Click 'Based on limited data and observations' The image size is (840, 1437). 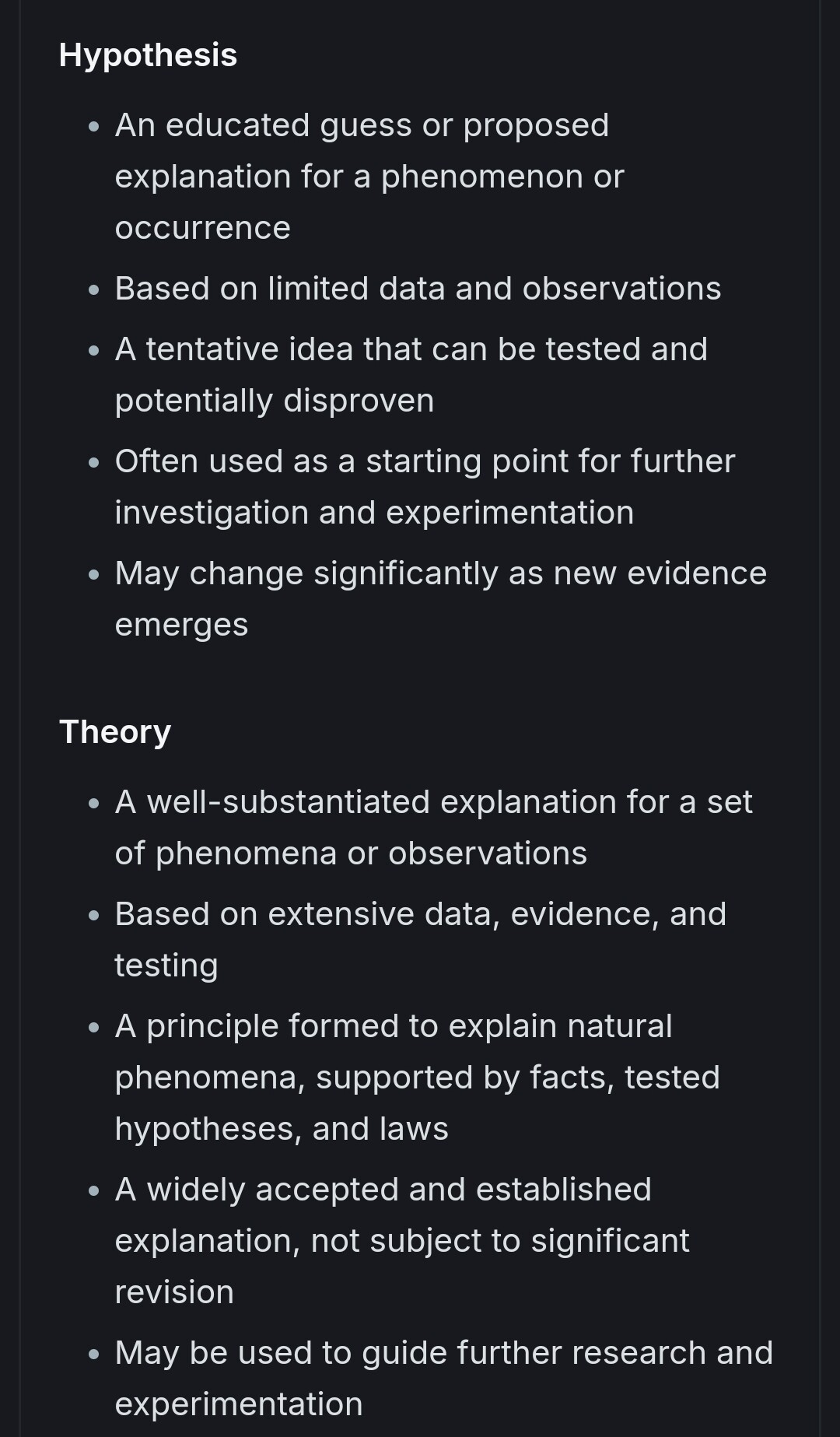[x=418, y=289]
